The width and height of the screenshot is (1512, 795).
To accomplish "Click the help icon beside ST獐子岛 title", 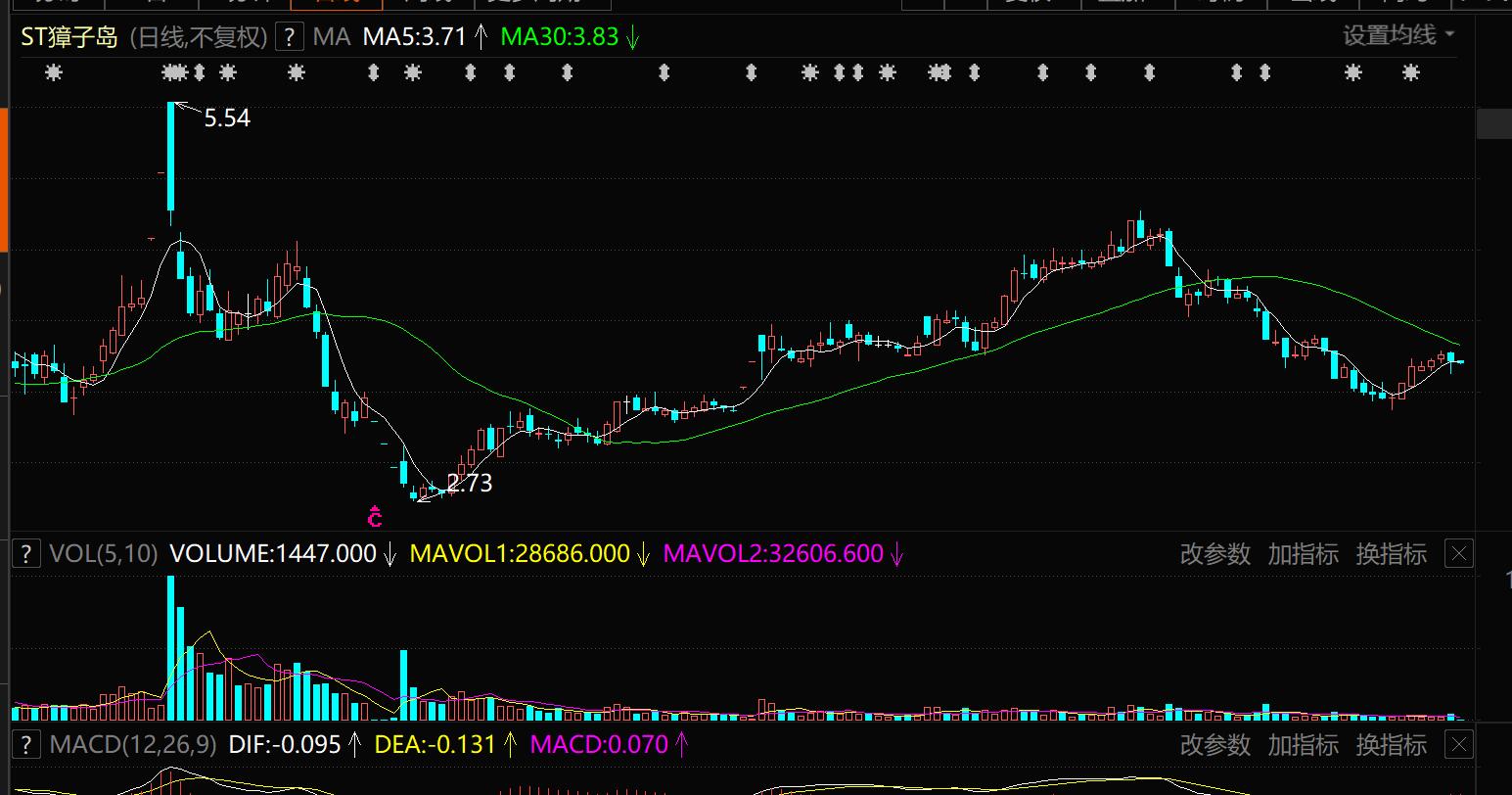I will tap(289, 37).
